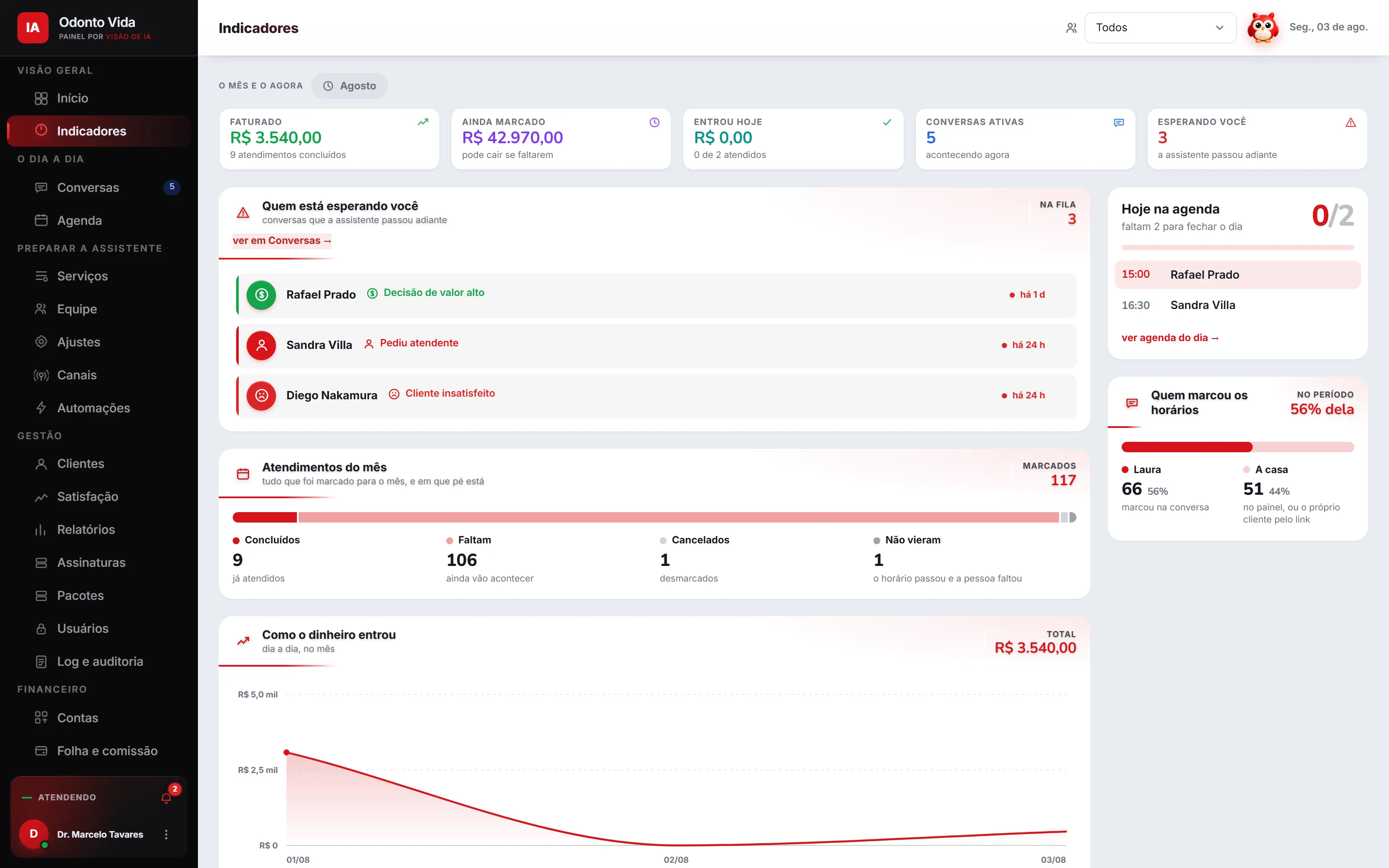Open the Início dashboard icon

[41, 98]
